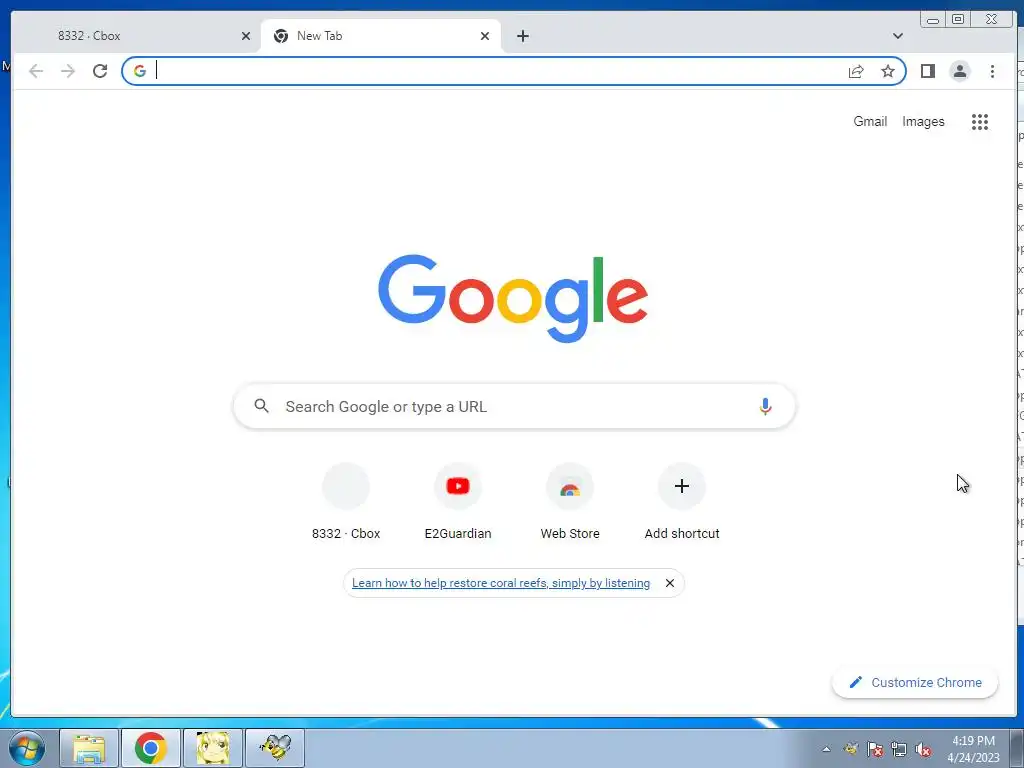Bookmark this tab with the star icon
The width and height of the screenshot is (1024, 768).
888,71
